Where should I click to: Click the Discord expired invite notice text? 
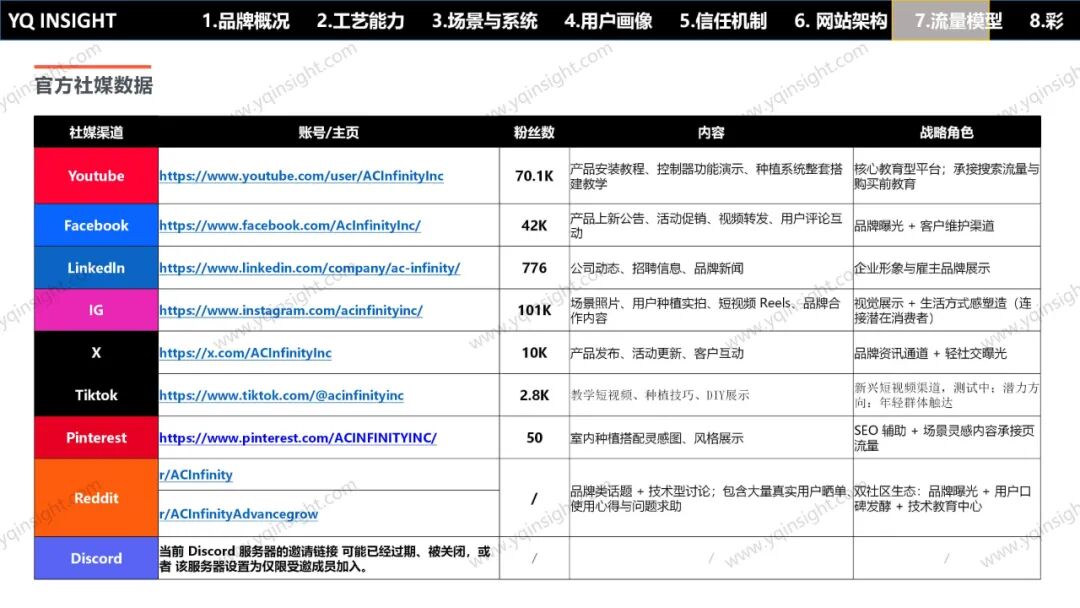tap(324, 559)
